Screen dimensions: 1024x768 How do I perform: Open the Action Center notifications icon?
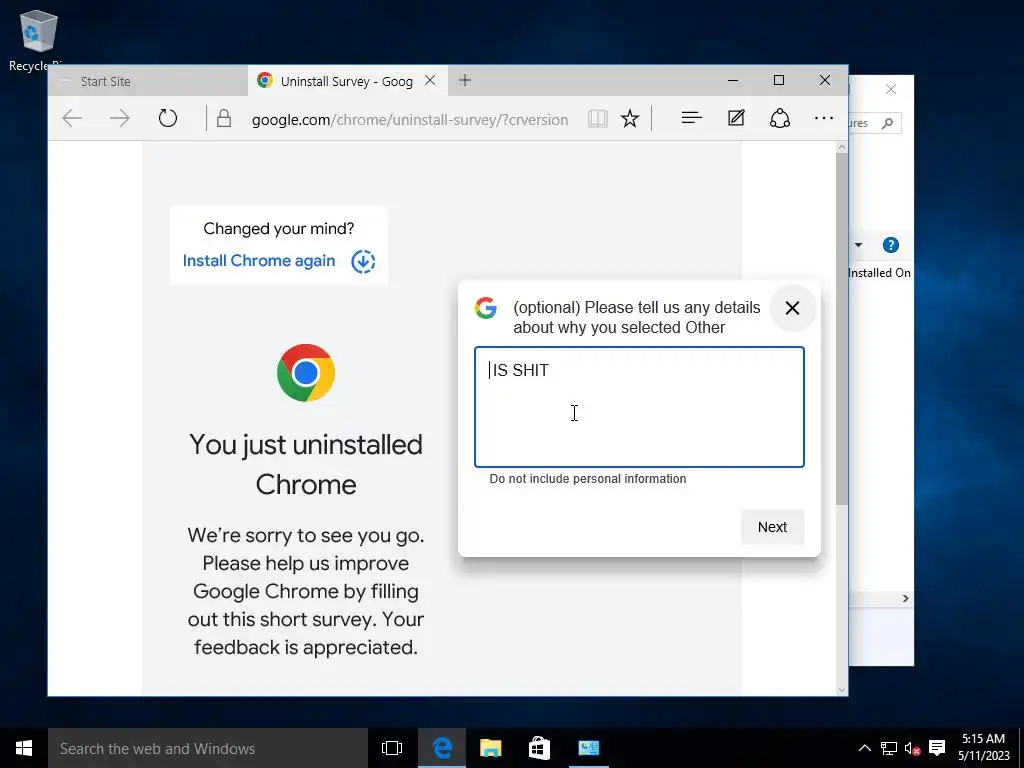(x=937, y=748)
